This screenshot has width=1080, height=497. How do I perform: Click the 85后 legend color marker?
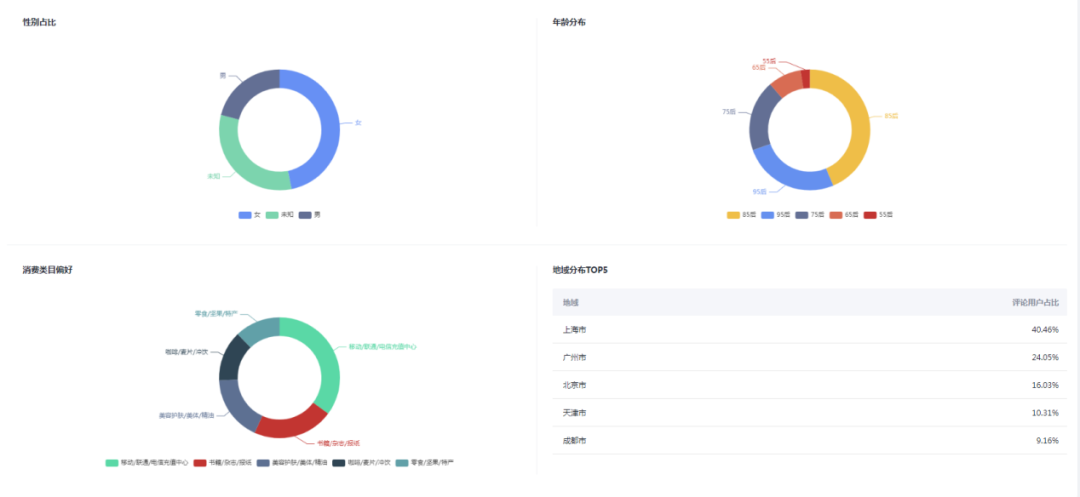point(733,214)
